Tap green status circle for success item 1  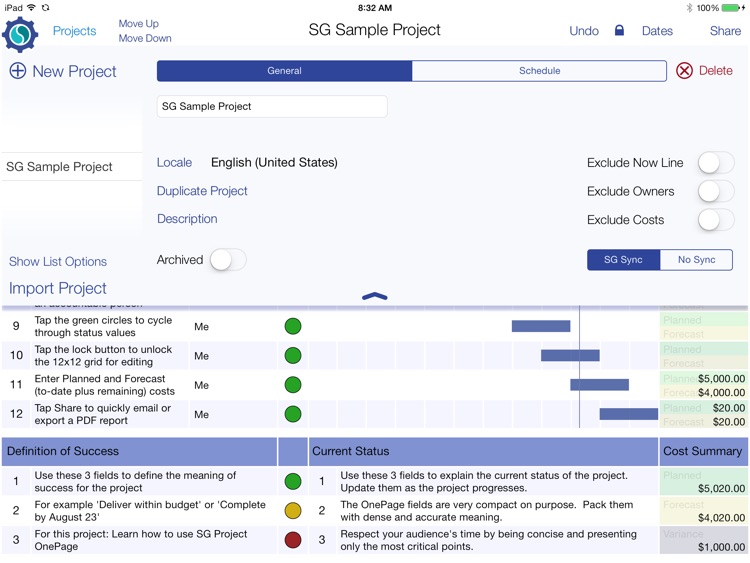click(x=293, y=481)
